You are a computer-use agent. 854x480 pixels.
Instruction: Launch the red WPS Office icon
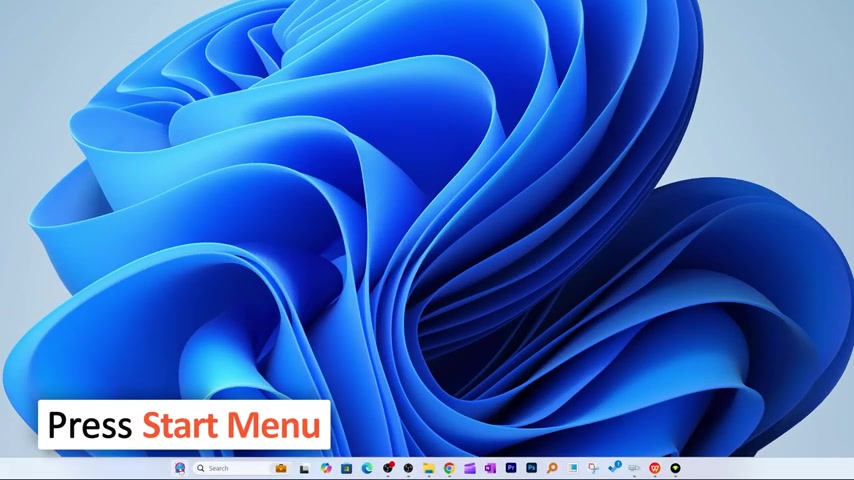click(x=655, y=468)
